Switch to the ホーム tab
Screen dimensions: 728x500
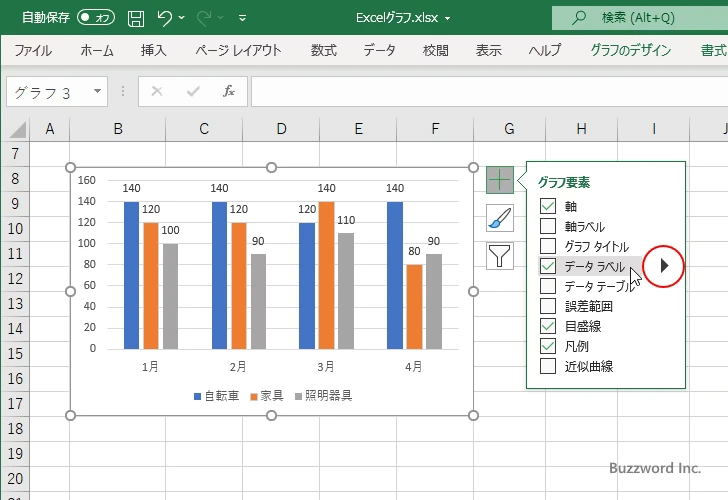click(97, 50)
